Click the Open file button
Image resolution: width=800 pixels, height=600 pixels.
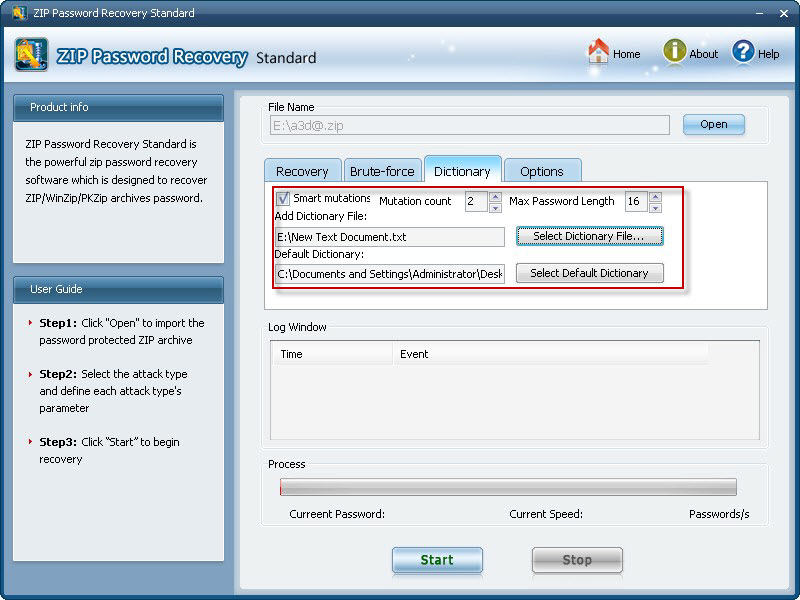pos(713,124)
